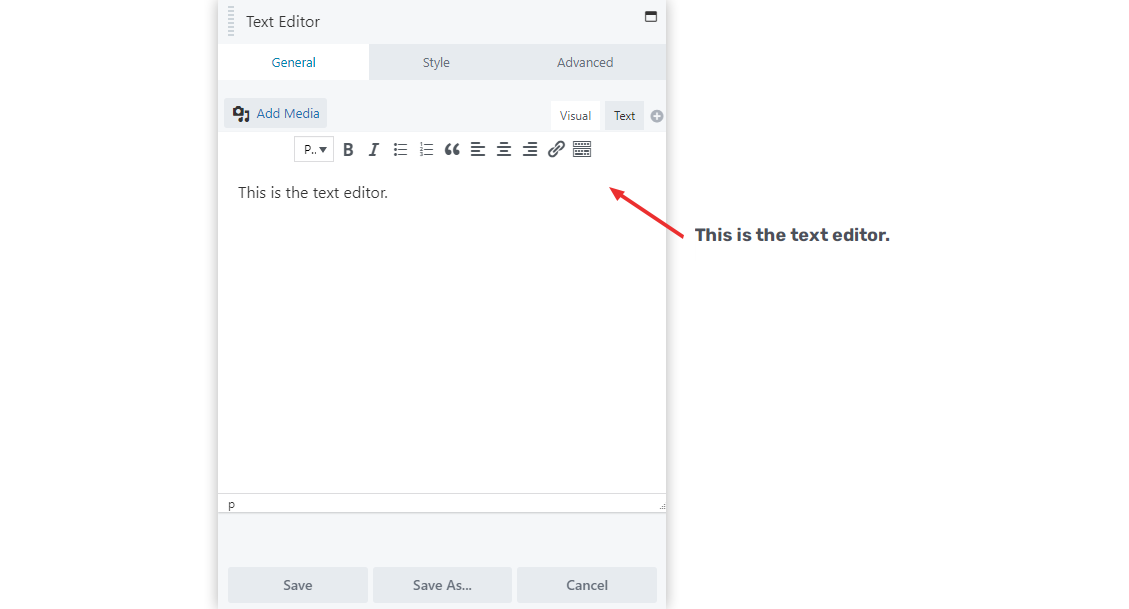Apply blockquote formatting
Image resolution: width=1129 pixels, height=609 pixels.
(x=452, y=150)
